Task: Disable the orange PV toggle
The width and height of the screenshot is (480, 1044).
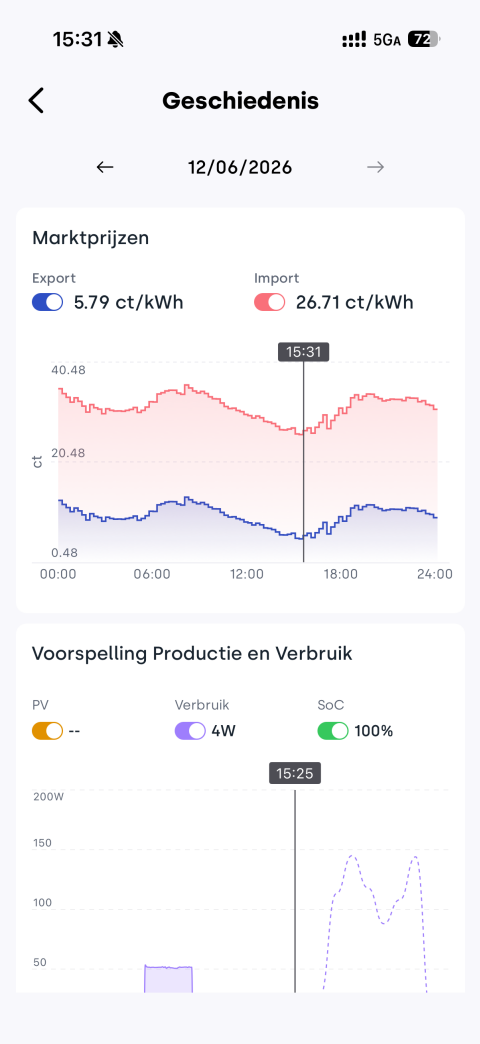Action: pyautogui.click(x=48, y=730)
